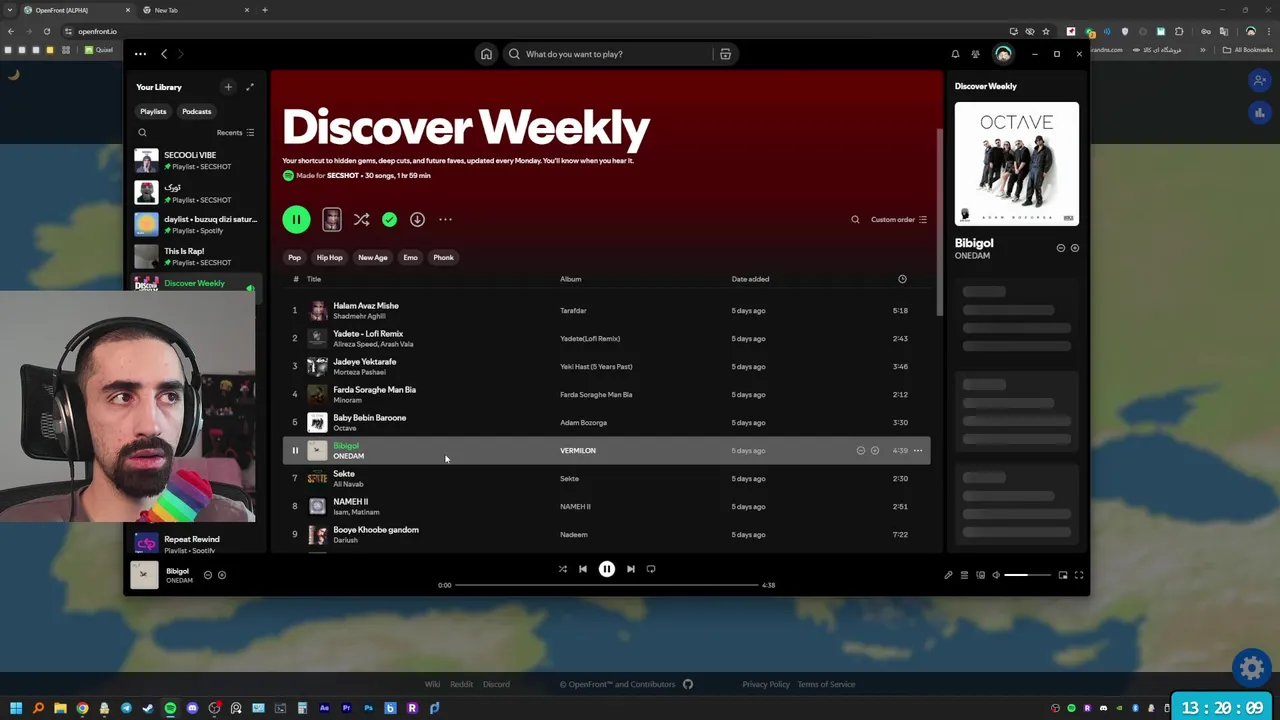Select the New Age genre chip
Screen dimensions: 1280x720
click(373, 258)
